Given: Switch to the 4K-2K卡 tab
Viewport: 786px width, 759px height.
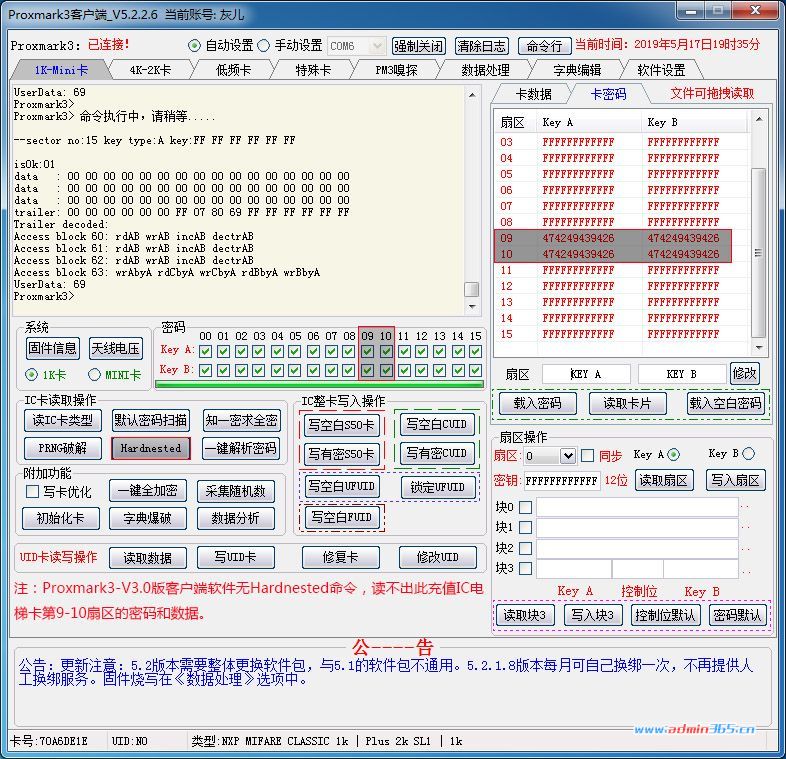Looking at the screenshot, I should click(x=150, y=70).
